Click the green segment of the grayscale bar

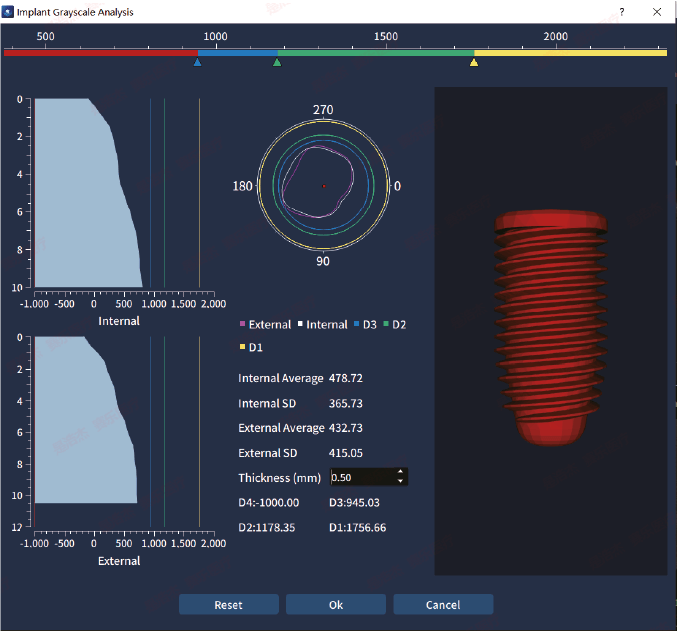(376, 53)
